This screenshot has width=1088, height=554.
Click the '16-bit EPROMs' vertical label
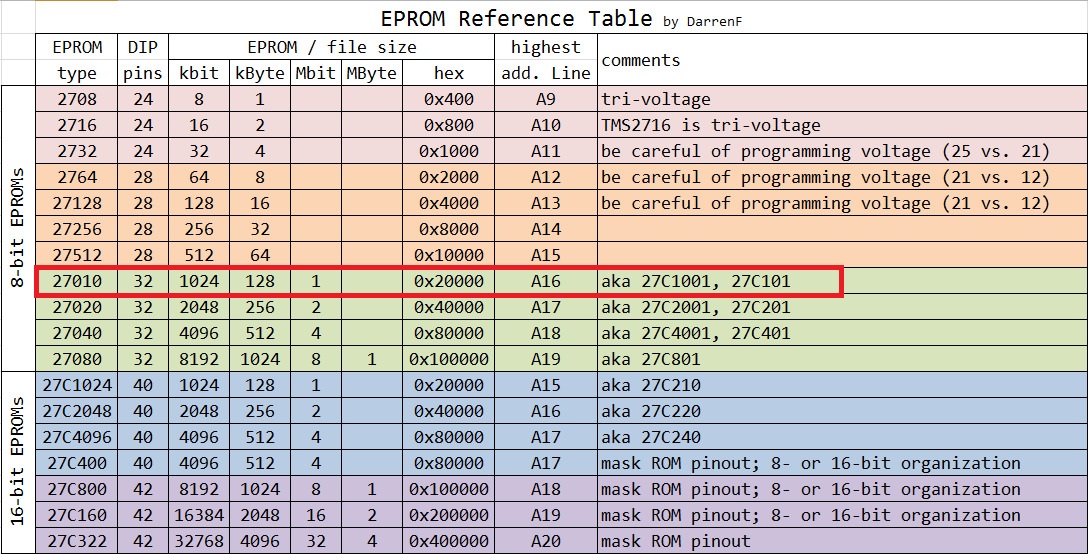(x=17, y=463)
